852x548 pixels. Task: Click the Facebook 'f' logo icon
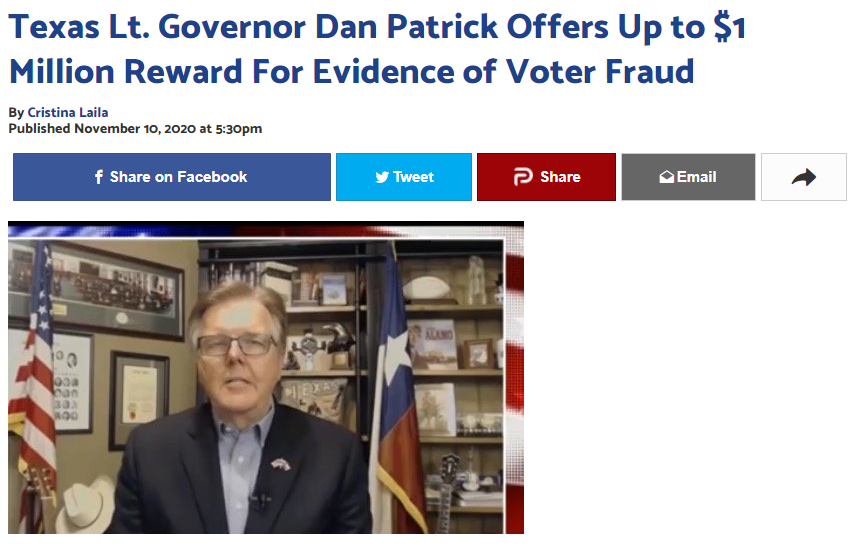(x=99, y=177)
